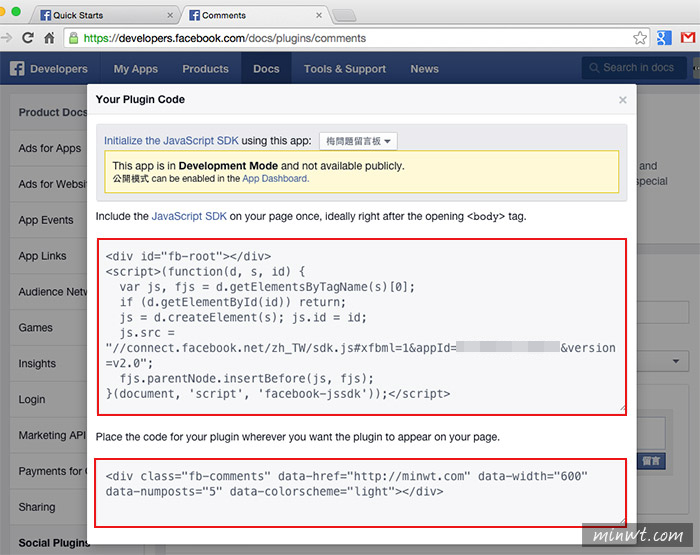700x555 pixels.
Task: Switch to the Quick Starts tab
Action: [104, 15]
